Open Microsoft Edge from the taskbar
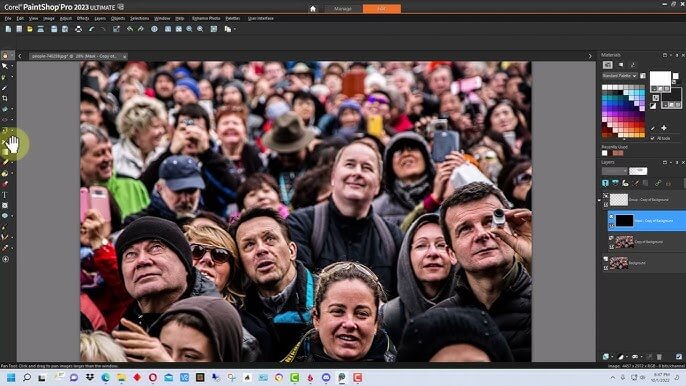The width and height of the screenshot is (686, 386). tap(105, 377)
